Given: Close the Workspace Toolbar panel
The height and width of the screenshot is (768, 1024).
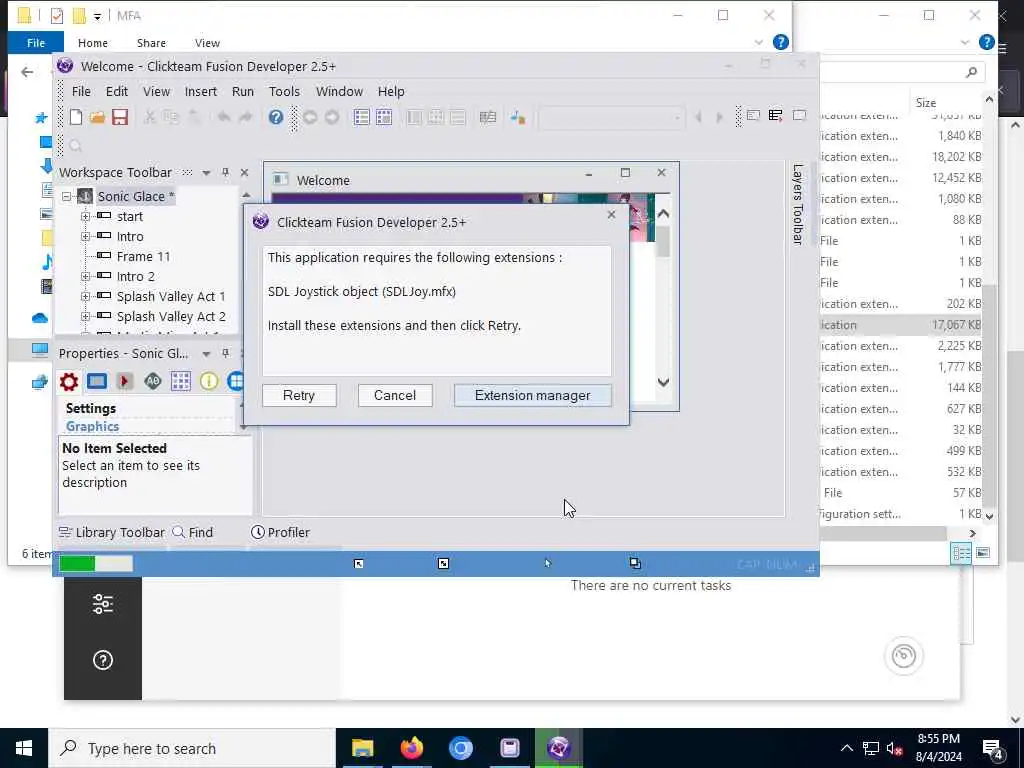Looking at the screenshot, I should point(244,172).
